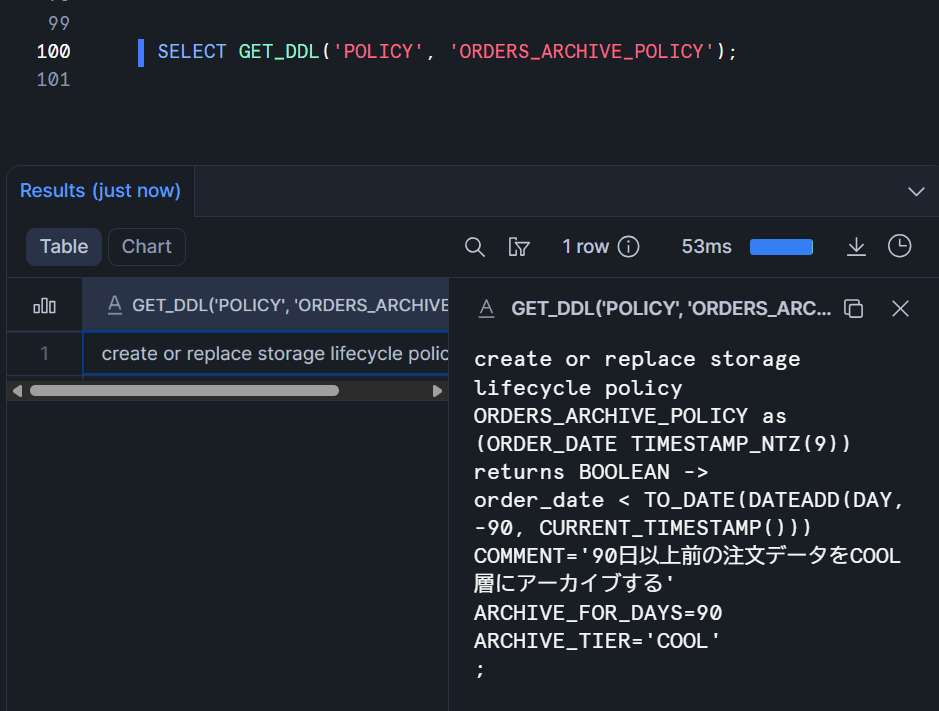939x711 pixels.
Task: Click the horizontal scrollbar left arrow
Action: point(16,391)
